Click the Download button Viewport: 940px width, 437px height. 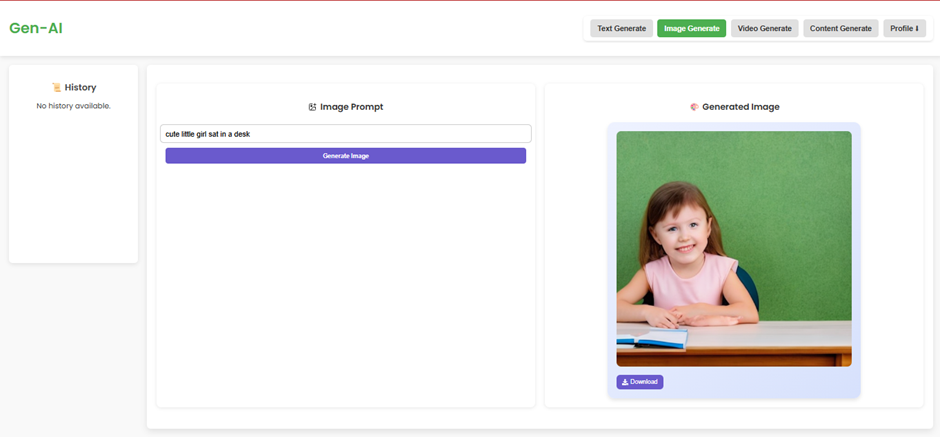tap(639, 382)
